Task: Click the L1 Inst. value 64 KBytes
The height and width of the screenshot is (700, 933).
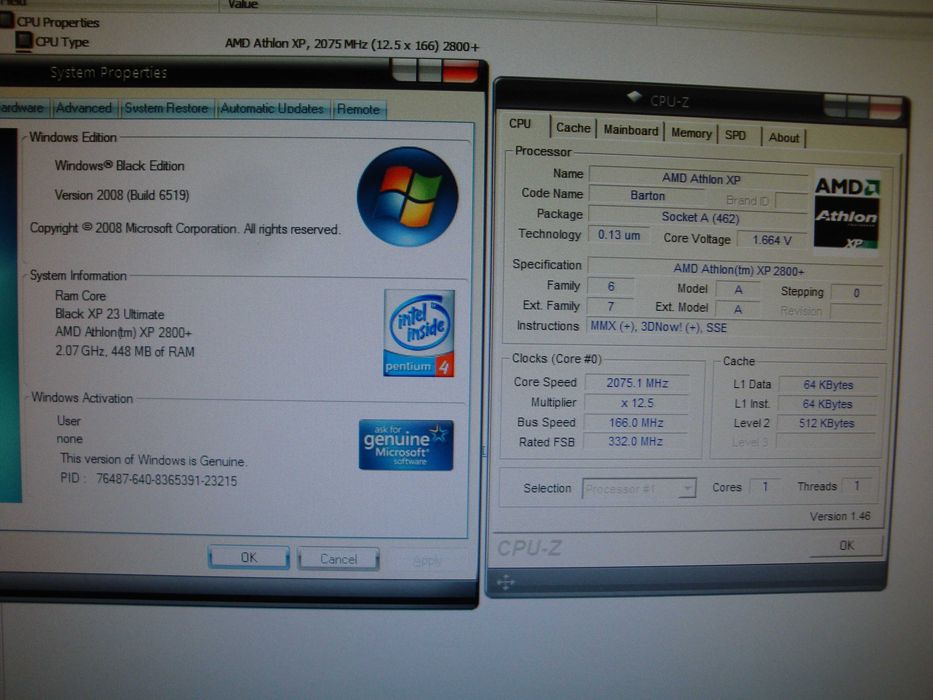Action: coord(827,404)
